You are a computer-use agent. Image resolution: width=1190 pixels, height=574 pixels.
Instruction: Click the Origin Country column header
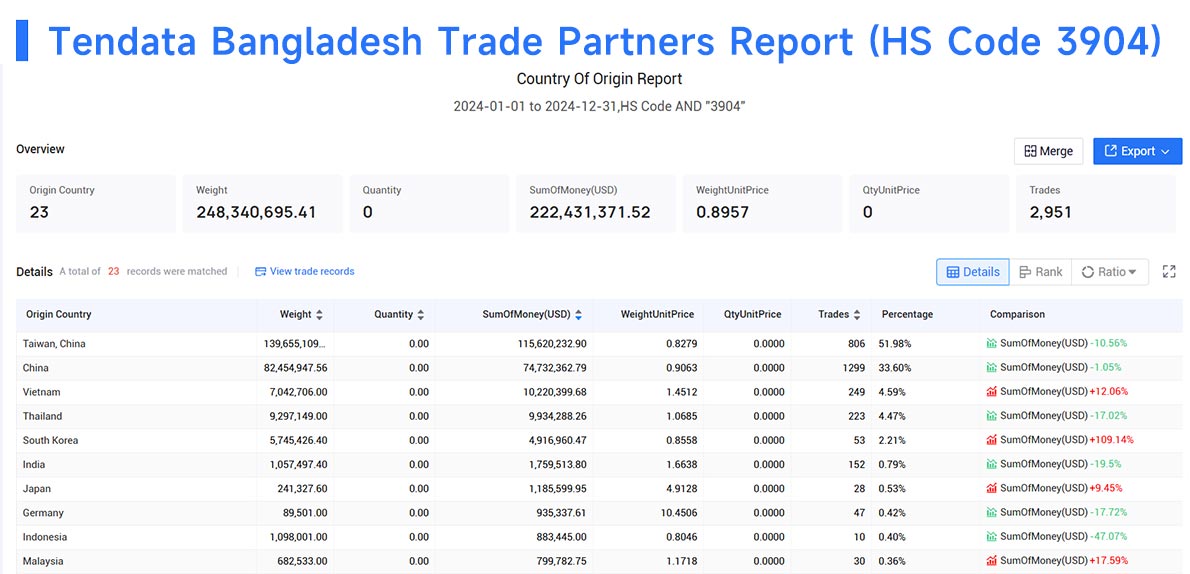point(58,314)
